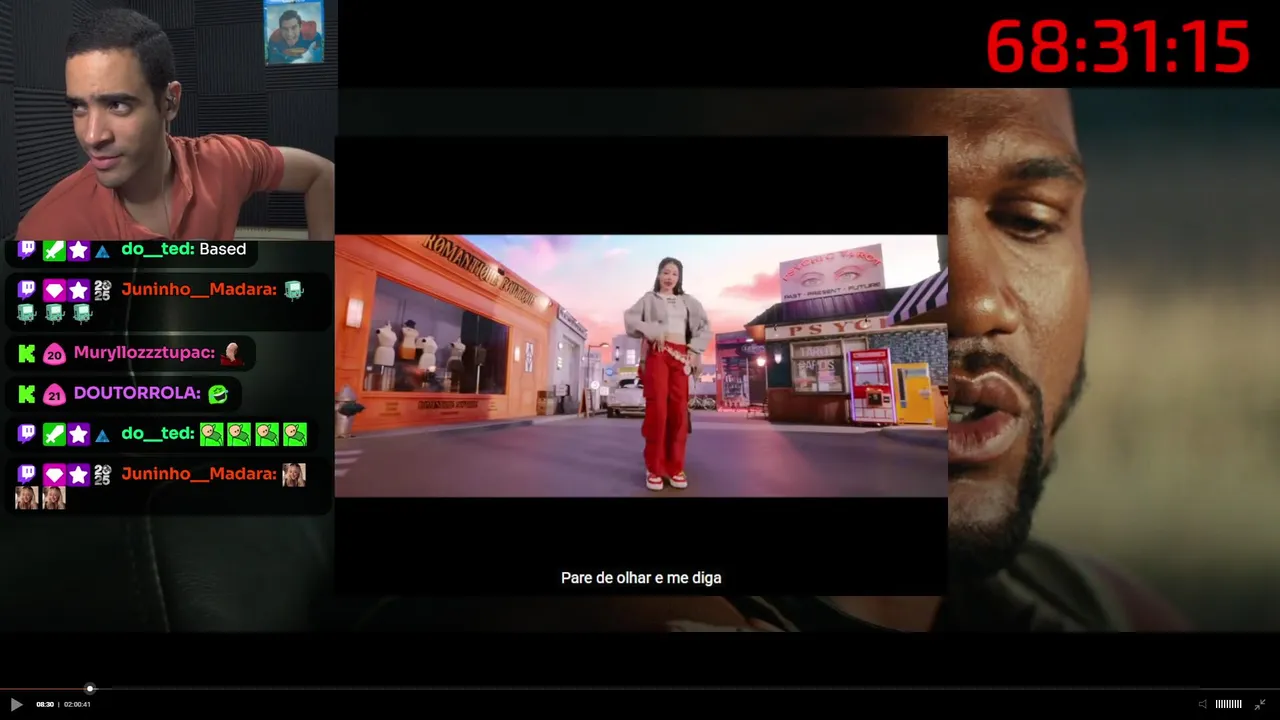Click the green sword badge on do__ted's "Based" message
Image resolution: width=1280 pixels, height=720 pixels.
[54, 250]
